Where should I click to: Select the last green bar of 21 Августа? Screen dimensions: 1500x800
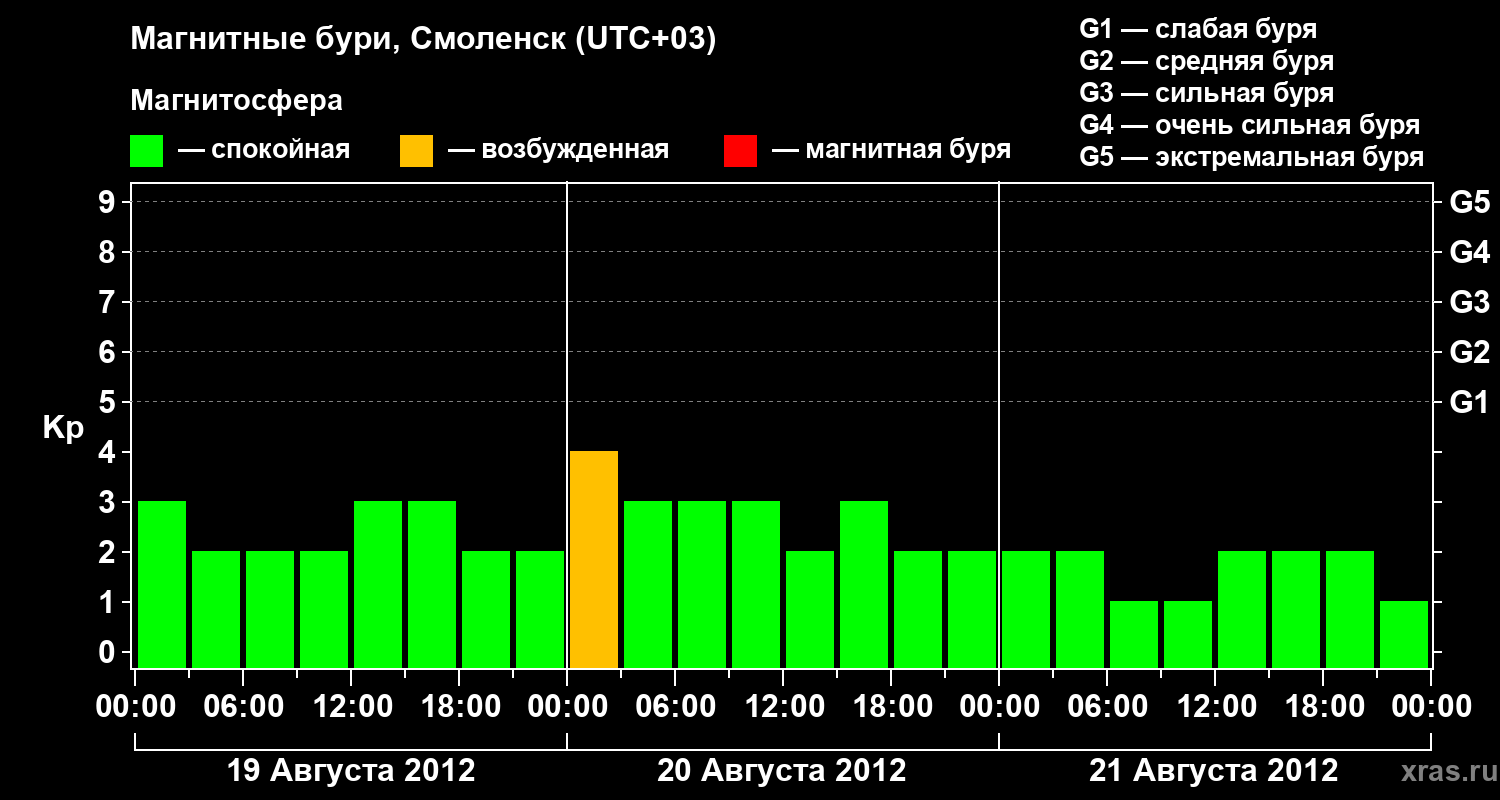(1404, 634)
